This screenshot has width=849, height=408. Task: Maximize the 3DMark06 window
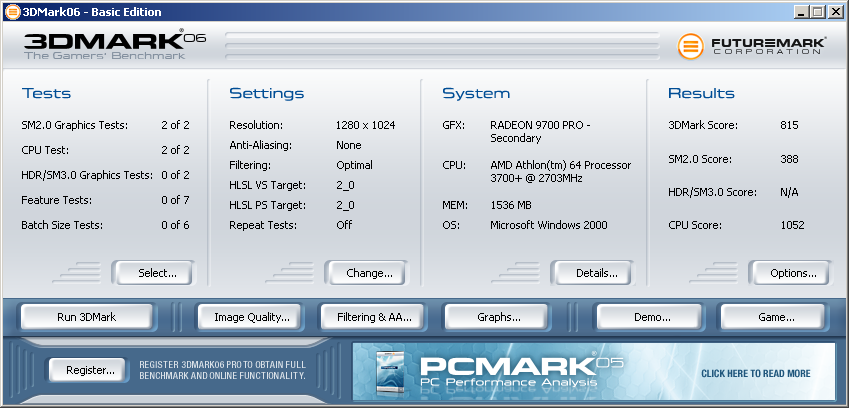click(x=818, y=11)
